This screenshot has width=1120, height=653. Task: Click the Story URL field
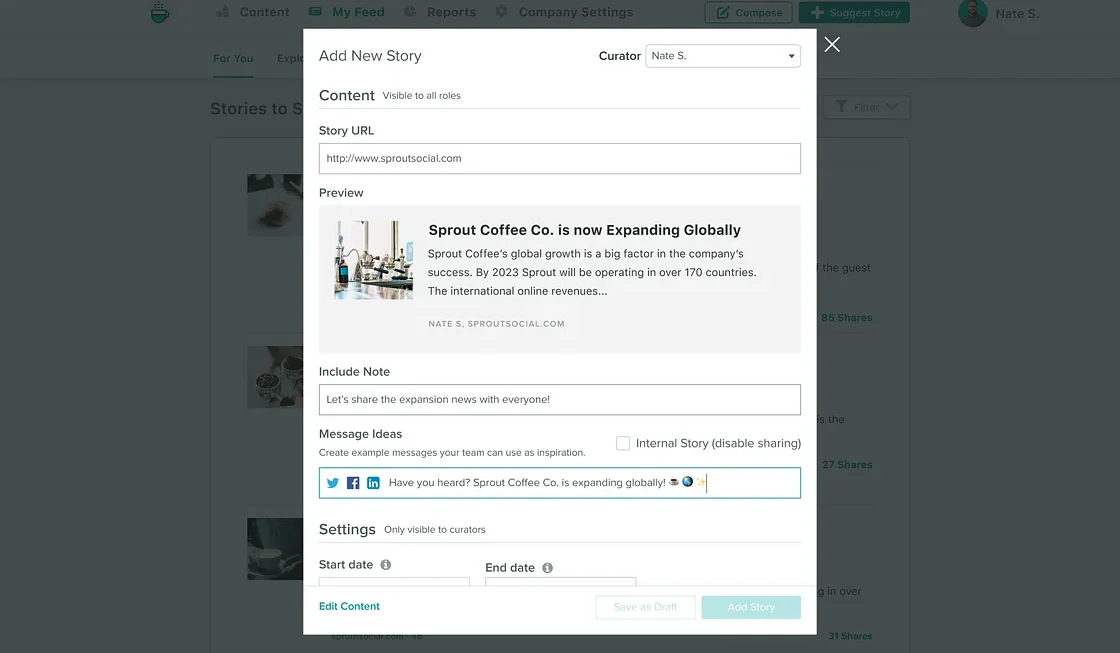(x=559, y=159)
